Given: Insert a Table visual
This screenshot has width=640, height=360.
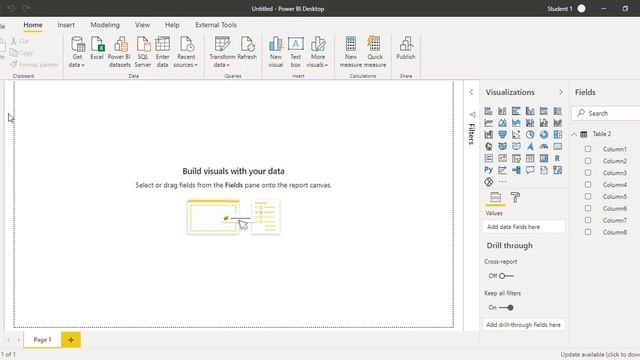Looking at the screenshot, I should (x=530, y=158).
